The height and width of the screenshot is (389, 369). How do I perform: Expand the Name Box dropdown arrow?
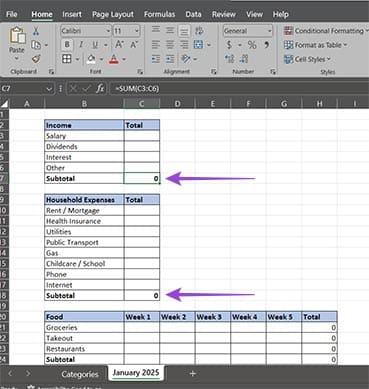(x=49, y=89)
